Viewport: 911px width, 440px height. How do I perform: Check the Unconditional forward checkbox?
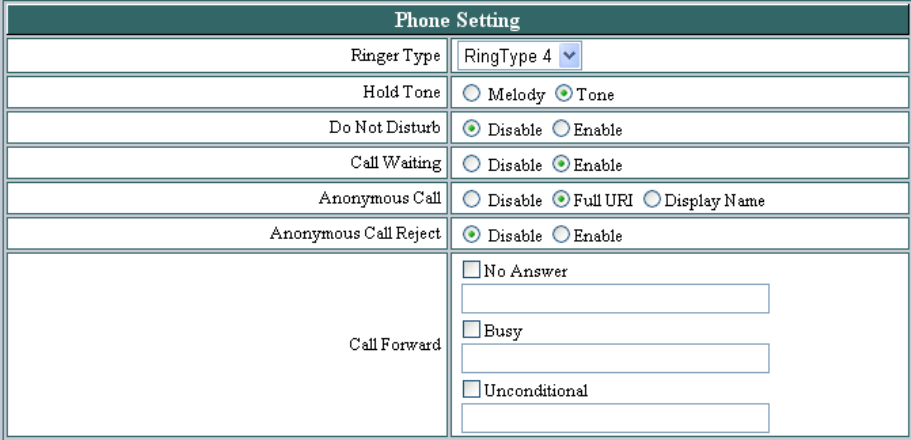[x=471, y=389]
